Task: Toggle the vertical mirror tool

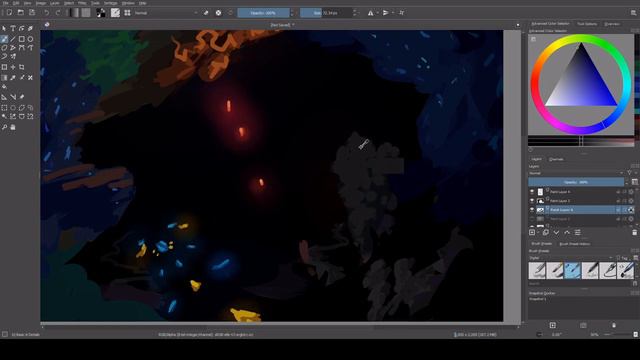Action: pyautogui.click(x=386, y=13)
